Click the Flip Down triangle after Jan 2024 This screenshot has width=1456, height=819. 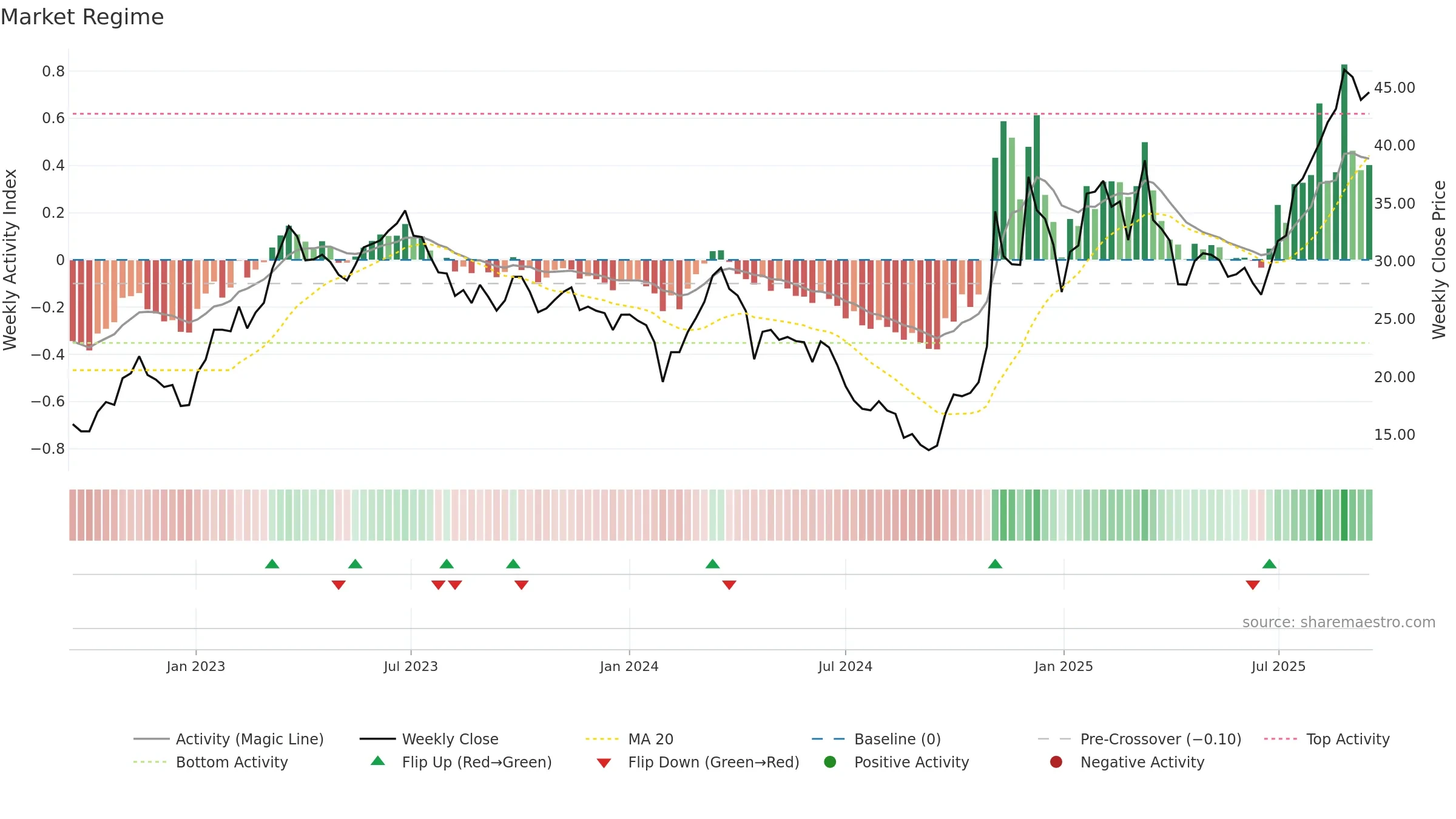point(729,585)
